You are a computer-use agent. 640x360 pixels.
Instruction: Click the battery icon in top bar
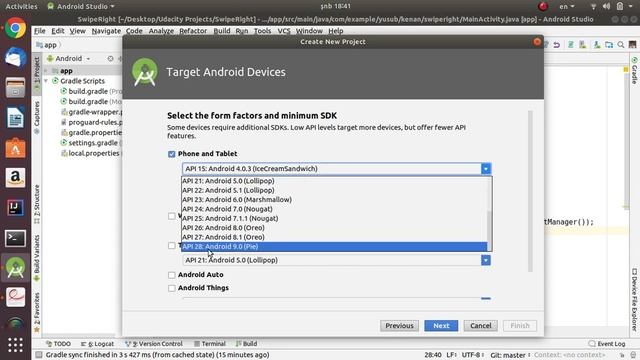[x=620, y=6]
